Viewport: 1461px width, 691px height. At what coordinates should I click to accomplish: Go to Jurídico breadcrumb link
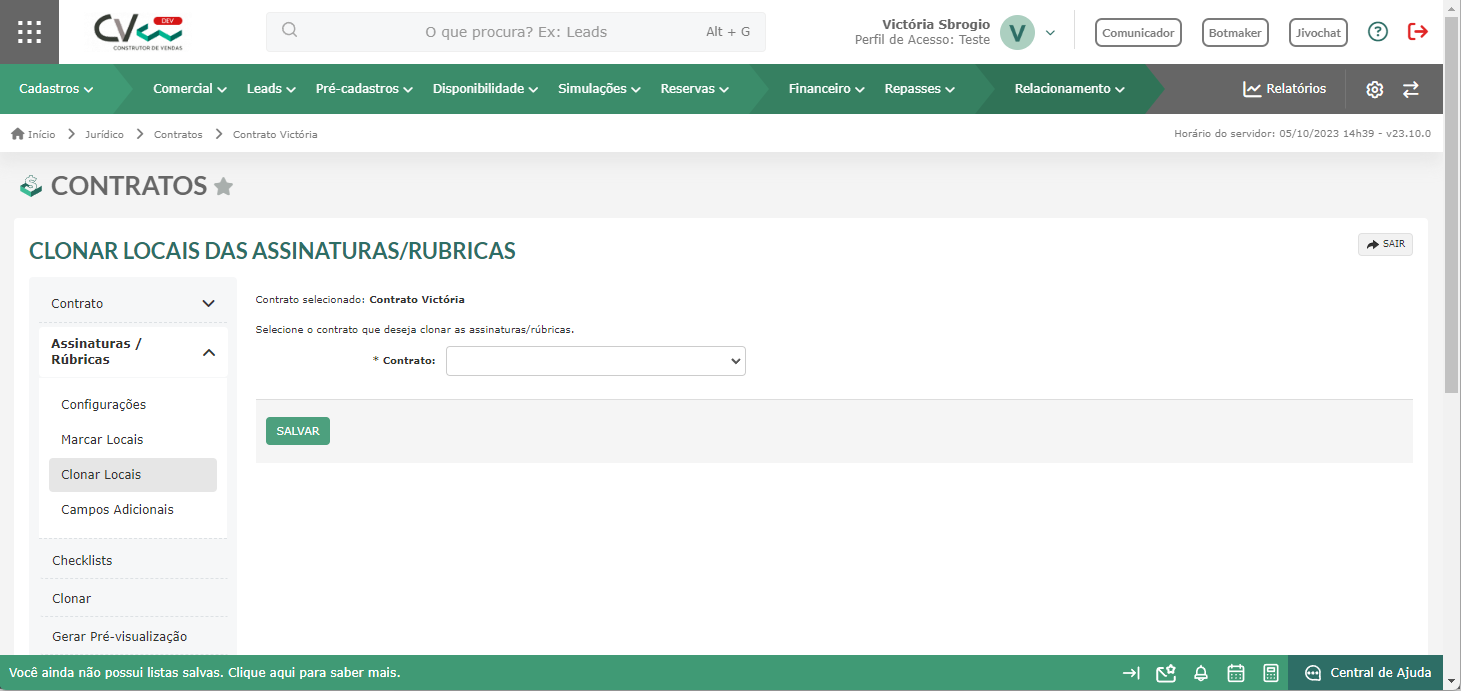105,134
